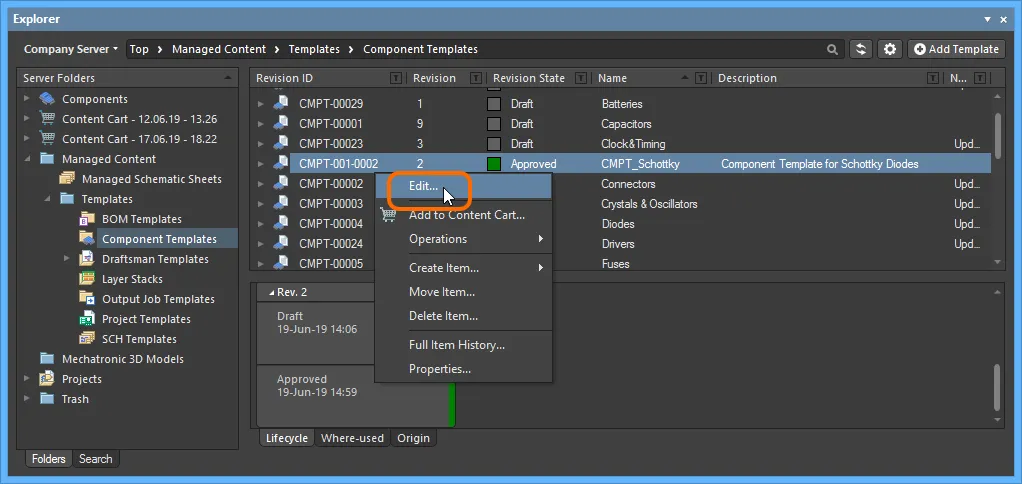
Task: Click the Output Job Templates icon
Action: [x=87, y=299]
